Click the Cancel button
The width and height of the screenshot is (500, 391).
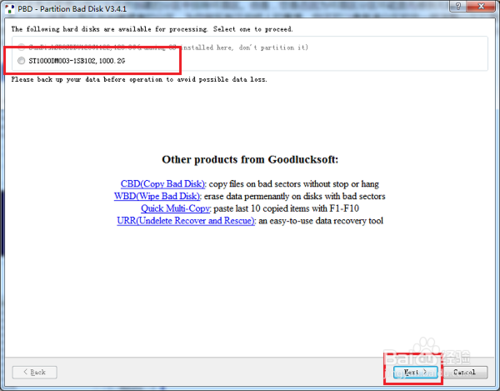[x=464, y=372]
